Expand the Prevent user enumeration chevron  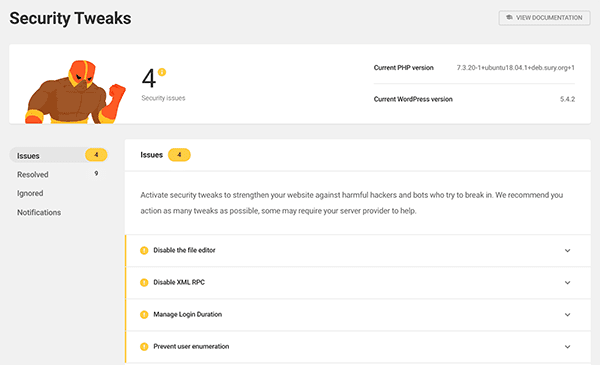[x=567, y=347]
